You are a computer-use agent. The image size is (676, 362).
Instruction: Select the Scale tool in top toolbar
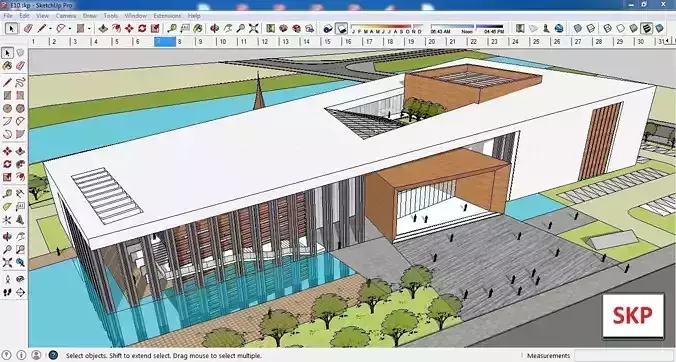tap(155, 28)
